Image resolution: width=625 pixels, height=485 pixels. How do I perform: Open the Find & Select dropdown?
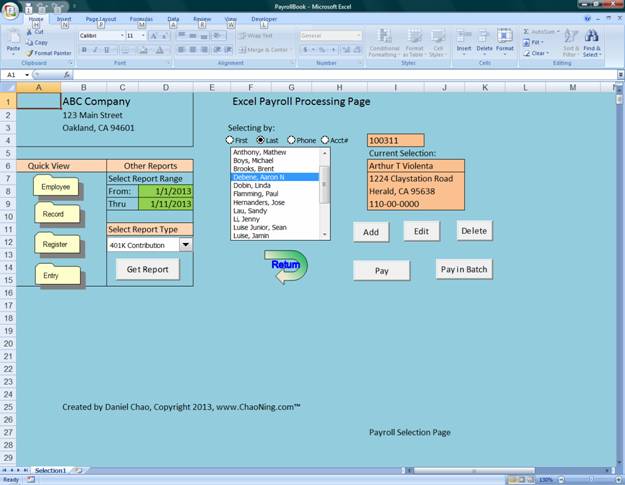[x=592, y=48]
